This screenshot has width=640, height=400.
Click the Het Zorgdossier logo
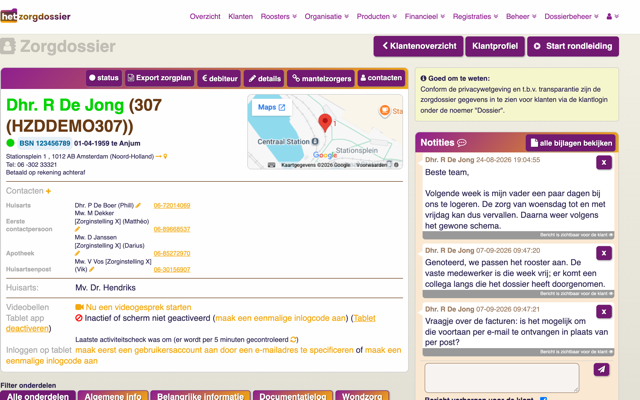(36, 16)
